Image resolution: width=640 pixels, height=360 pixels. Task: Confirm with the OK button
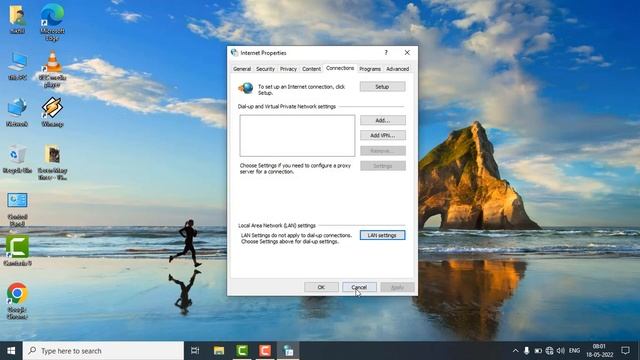tap(321, 287)
